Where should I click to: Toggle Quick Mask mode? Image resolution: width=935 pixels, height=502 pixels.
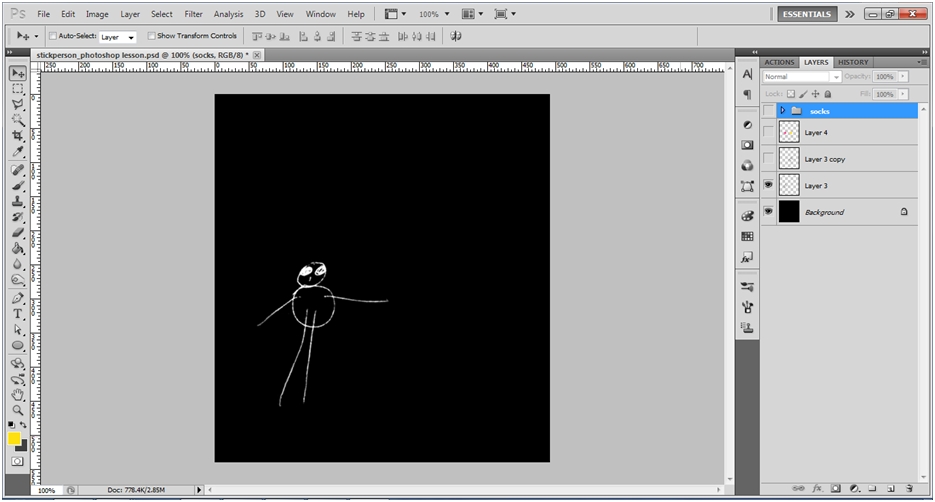click(17, 461)
